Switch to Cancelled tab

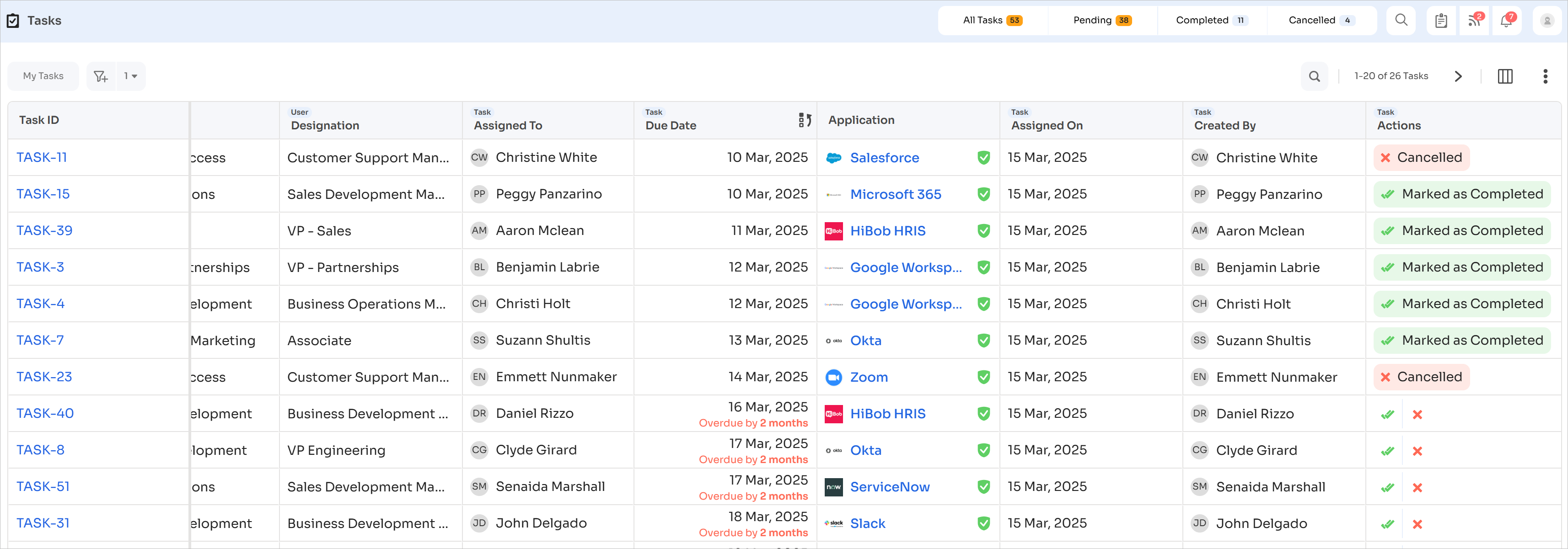[x=1321, y=20]
